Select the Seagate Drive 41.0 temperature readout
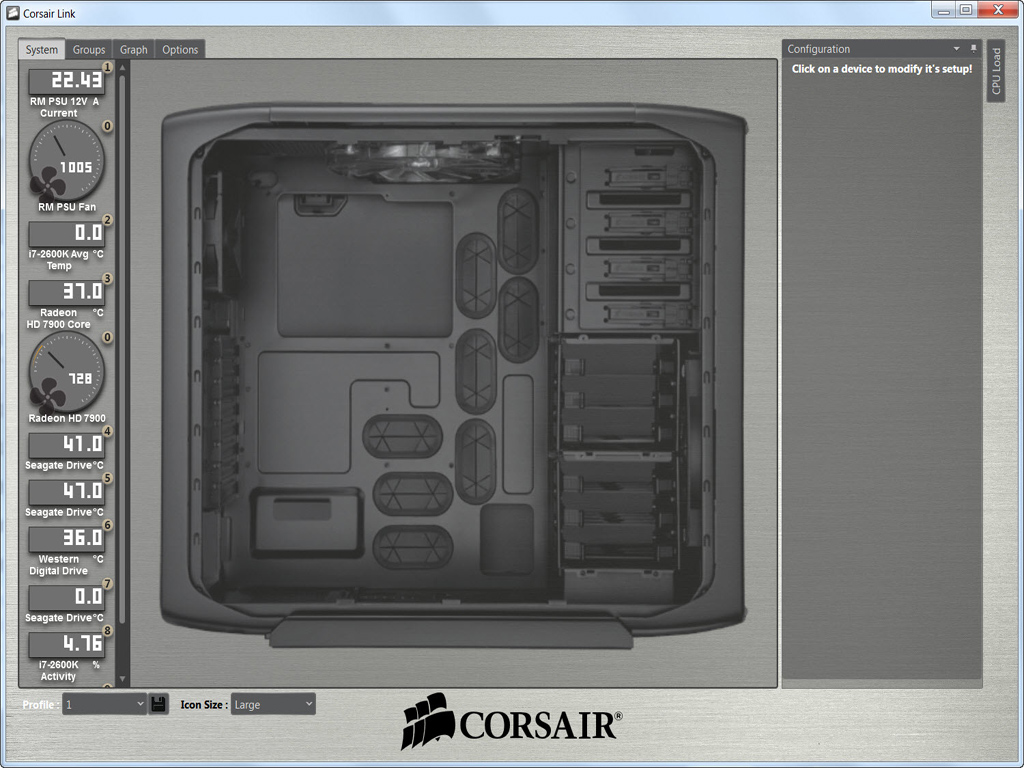Viewport: 1024px width, 768px height. point(66,445)
